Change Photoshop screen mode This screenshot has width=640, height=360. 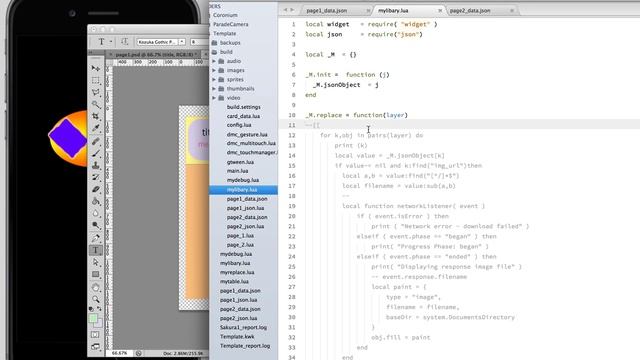tap(95, 347)
